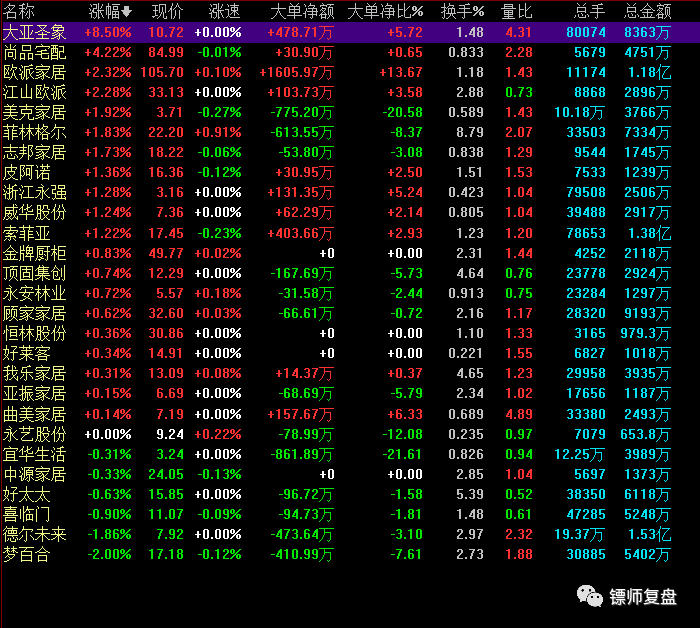Select the 大亚圣象 stock row

tap(350, 32)
